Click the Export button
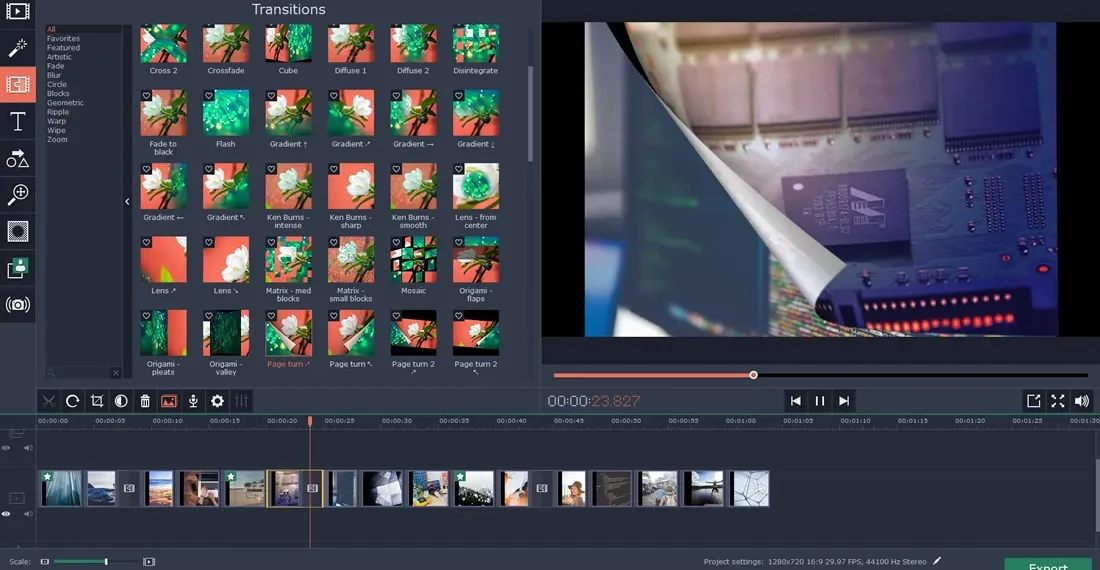This screenshot has width=1100, height=570. 1048,564
